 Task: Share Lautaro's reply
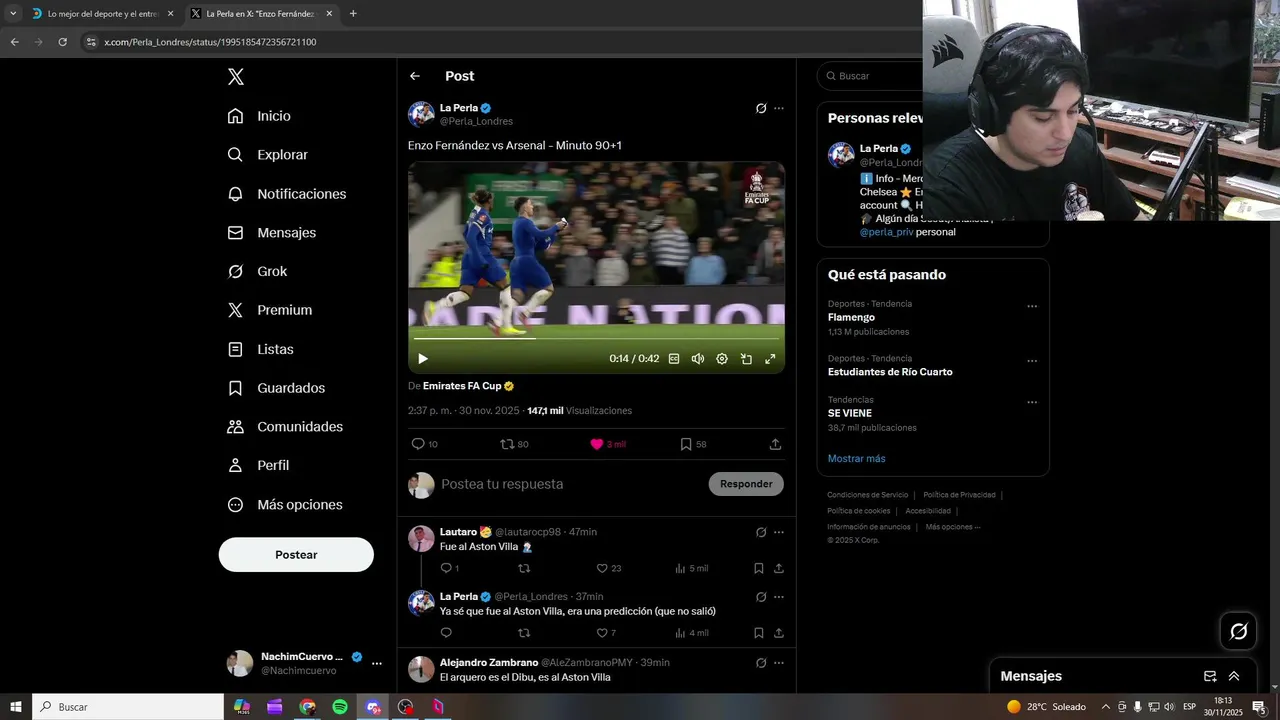779,568
